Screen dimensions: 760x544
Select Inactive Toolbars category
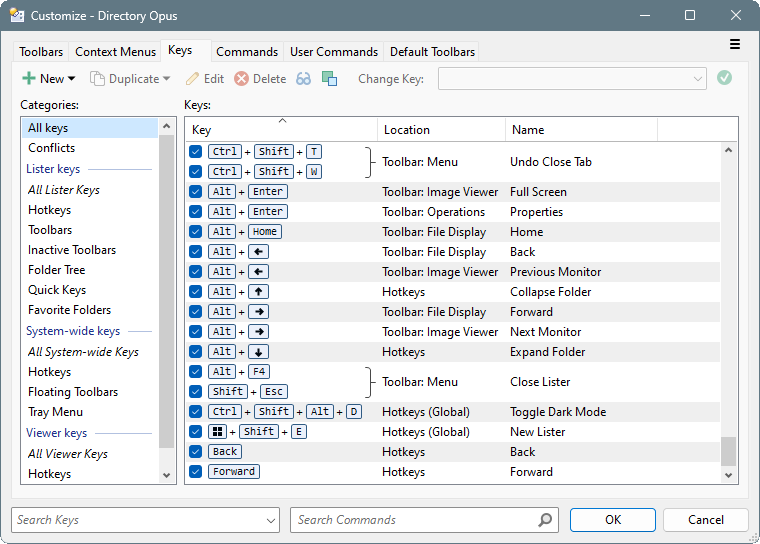[90, 250]
